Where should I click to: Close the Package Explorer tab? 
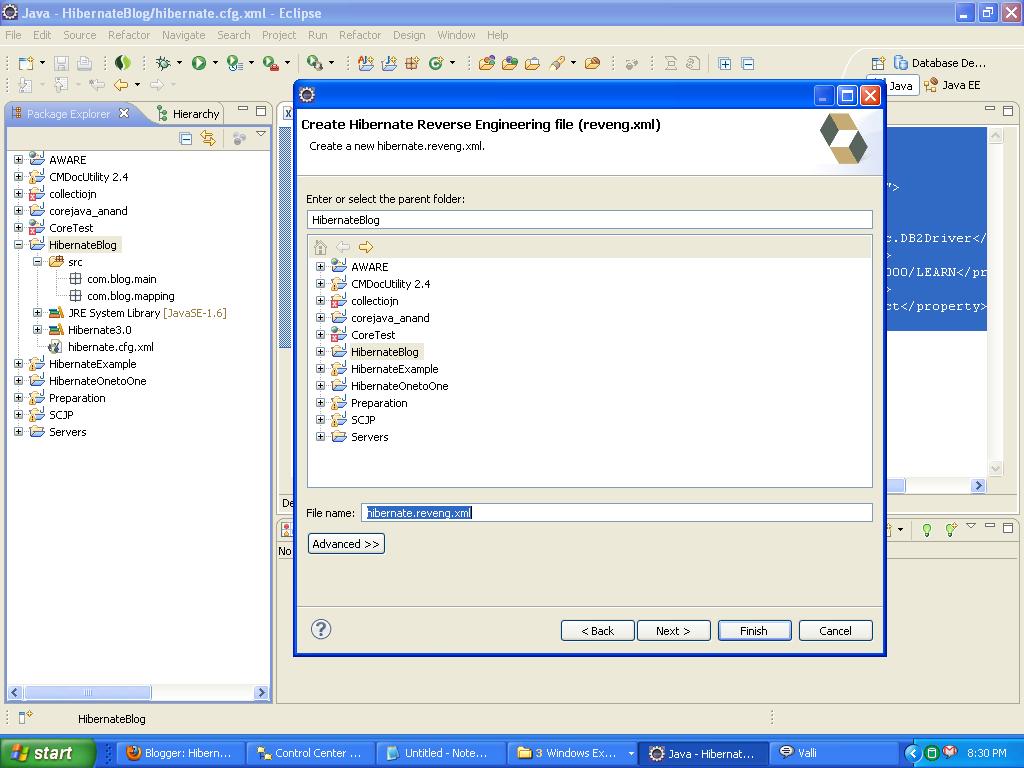coord(123,113)
